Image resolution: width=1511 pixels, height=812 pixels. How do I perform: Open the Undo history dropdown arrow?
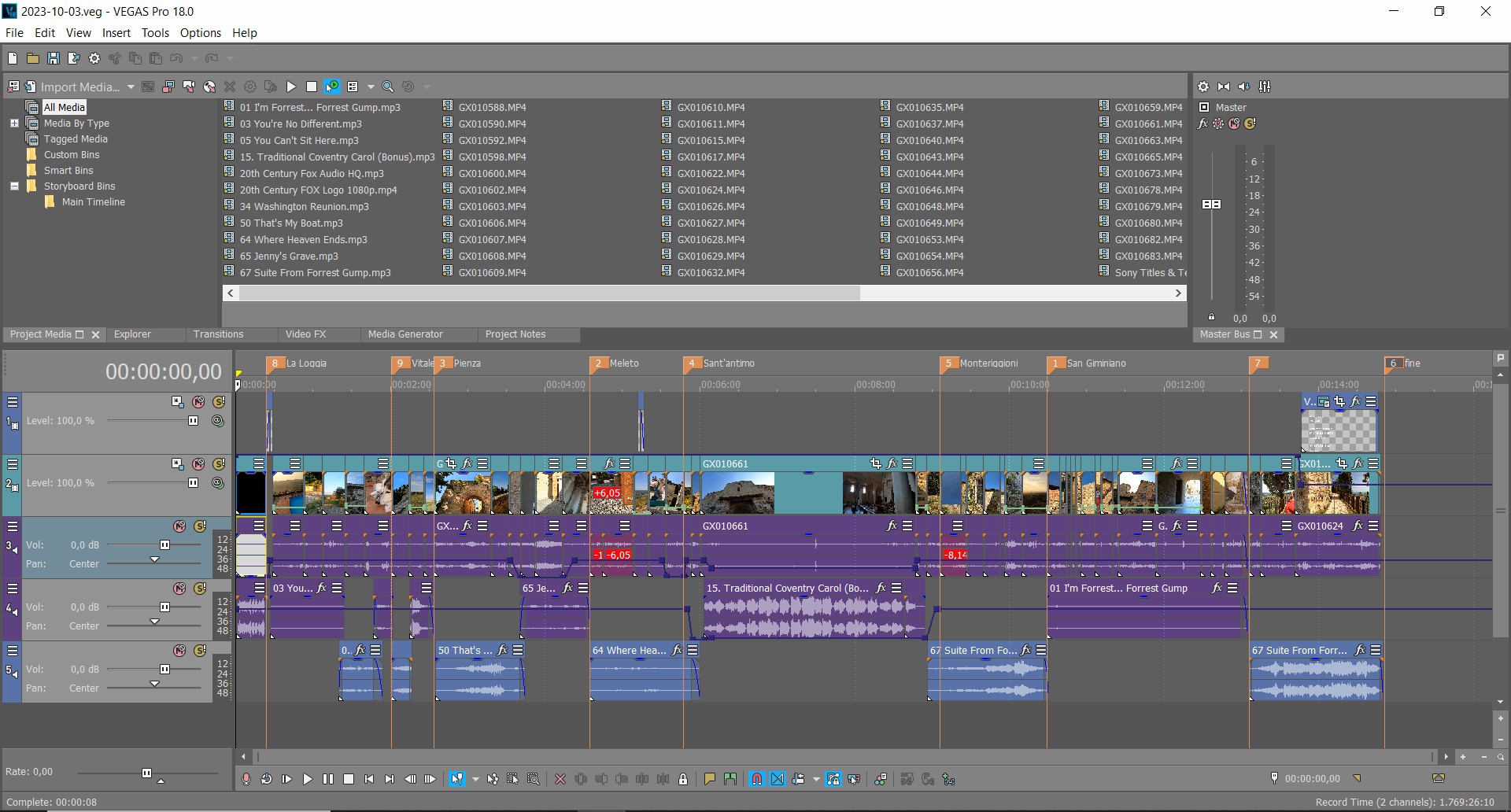coord(194,58)
